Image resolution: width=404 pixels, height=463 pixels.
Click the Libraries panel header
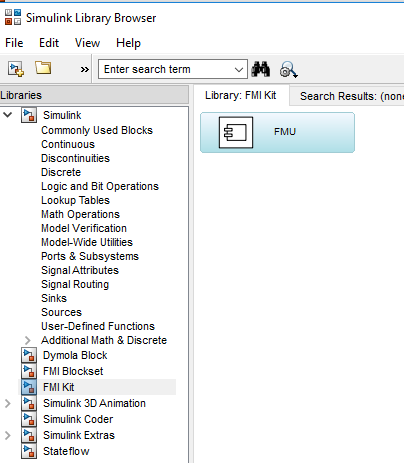pyautogui.click(x=94, y=95)
